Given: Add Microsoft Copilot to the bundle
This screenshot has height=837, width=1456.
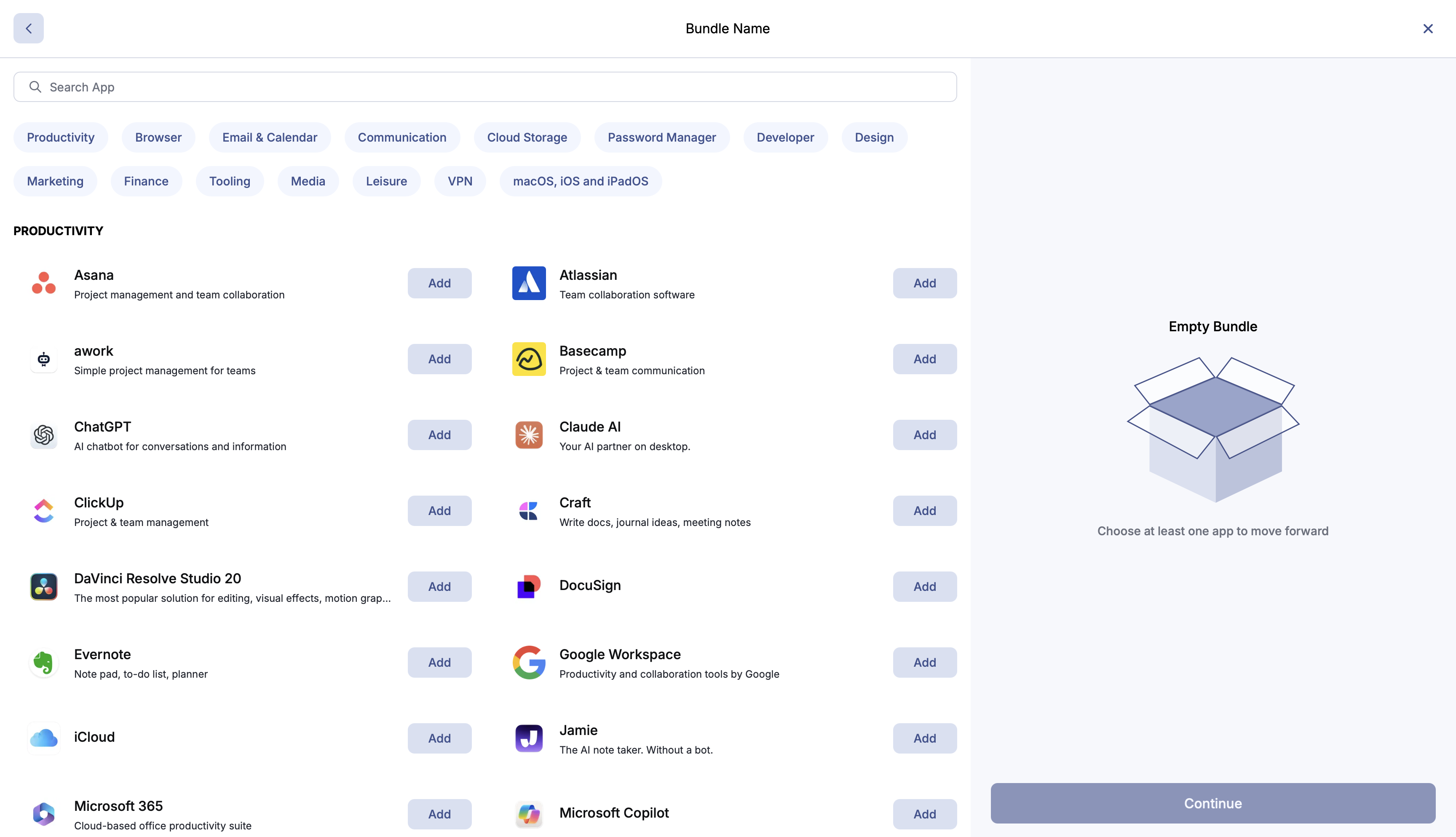Looking at the screenshot, I should (925, 814).
